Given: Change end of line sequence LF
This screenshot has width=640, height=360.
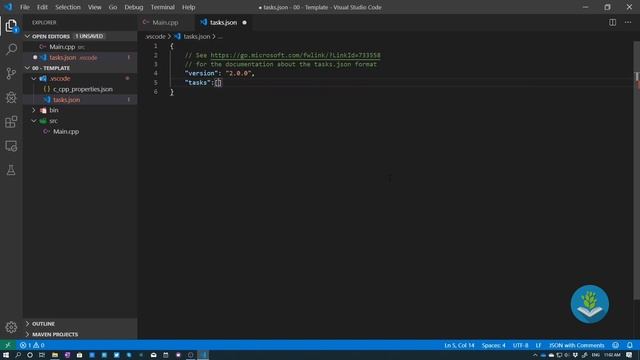Looking at the screenshot, I should pos(538,345).
